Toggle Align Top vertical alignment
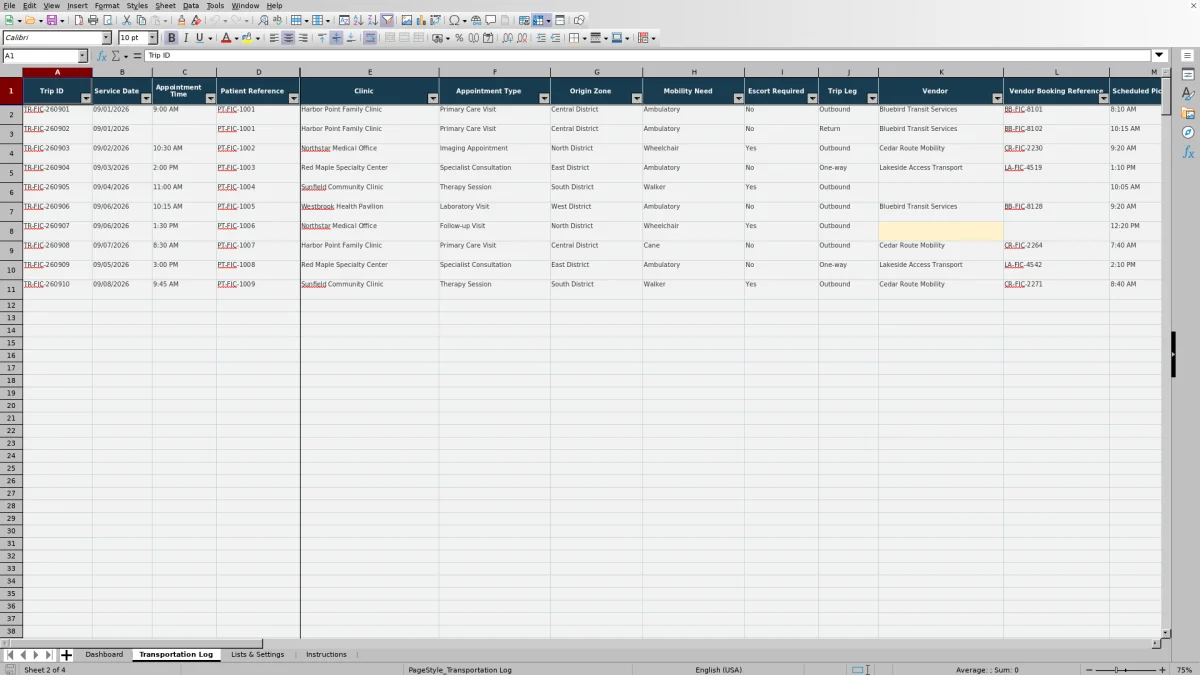 pyautogui.click(x=322, y=38)
